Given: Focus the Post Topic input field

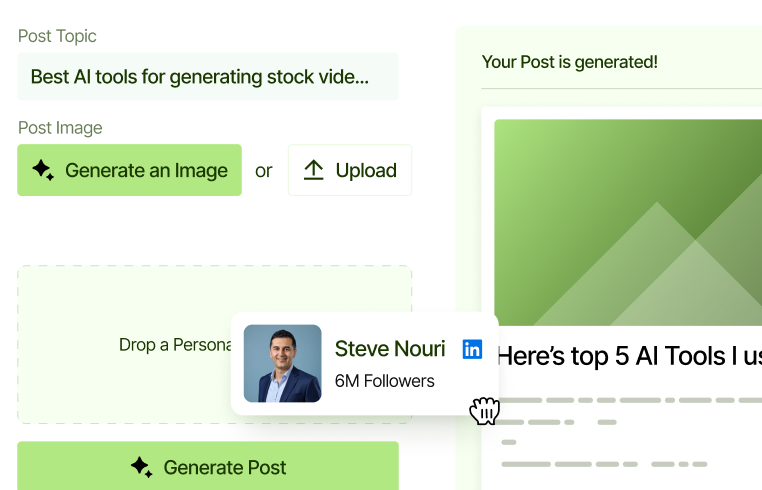Looking at the screenshot, I should pos(208,77).
